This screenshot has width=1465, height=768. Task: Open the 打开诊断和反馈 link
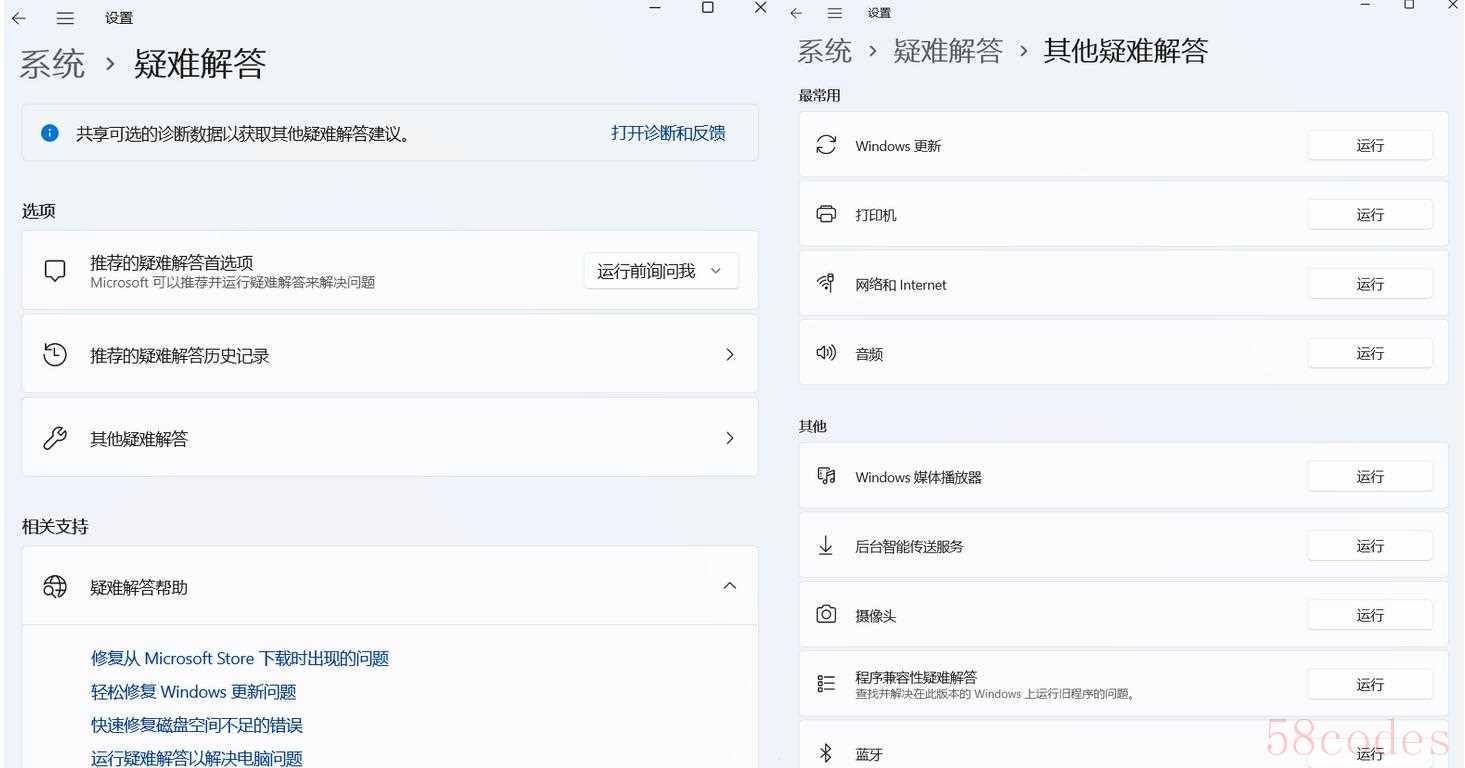668,133
